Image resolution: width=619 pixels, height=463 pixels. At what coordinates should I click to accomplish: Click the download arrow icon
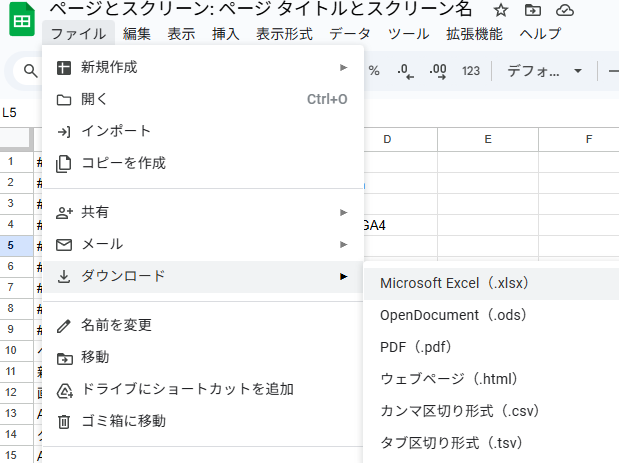pos(64,277)
